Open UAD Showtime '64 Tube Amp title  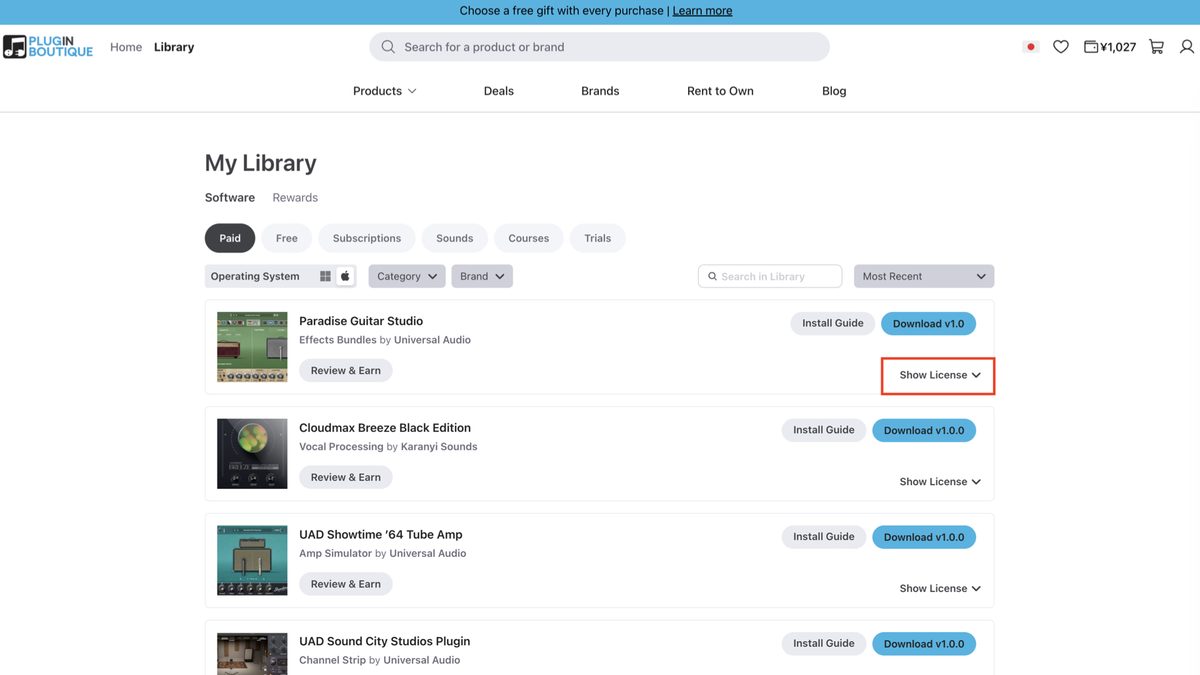coord(381,535)
